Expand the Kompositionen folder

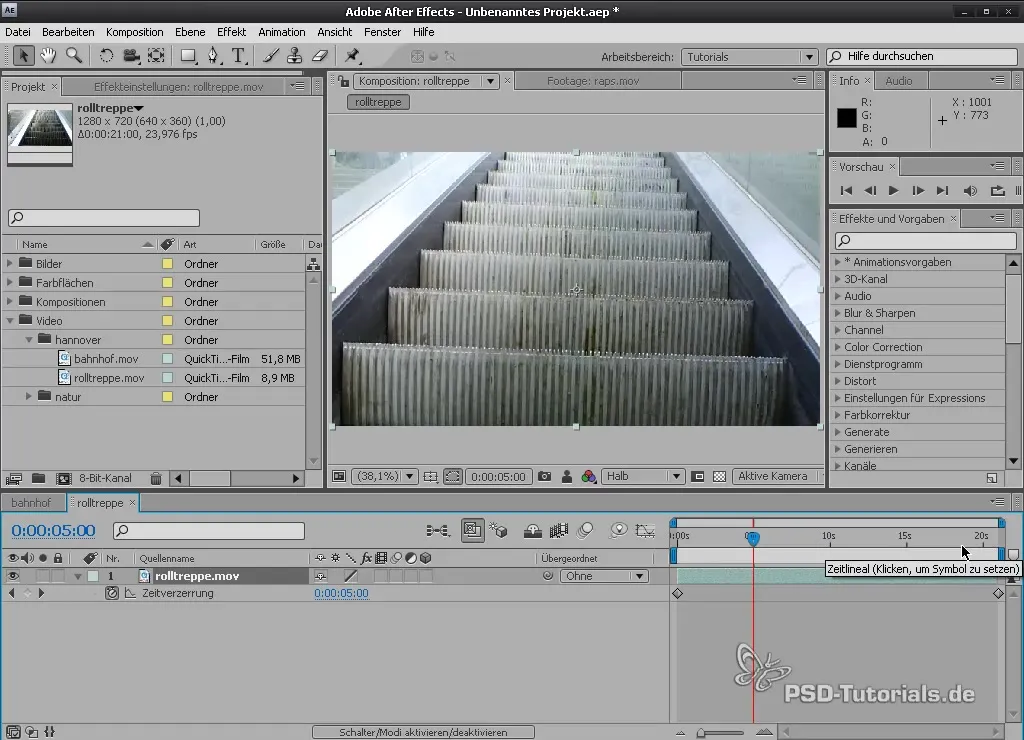click(9, 301)
